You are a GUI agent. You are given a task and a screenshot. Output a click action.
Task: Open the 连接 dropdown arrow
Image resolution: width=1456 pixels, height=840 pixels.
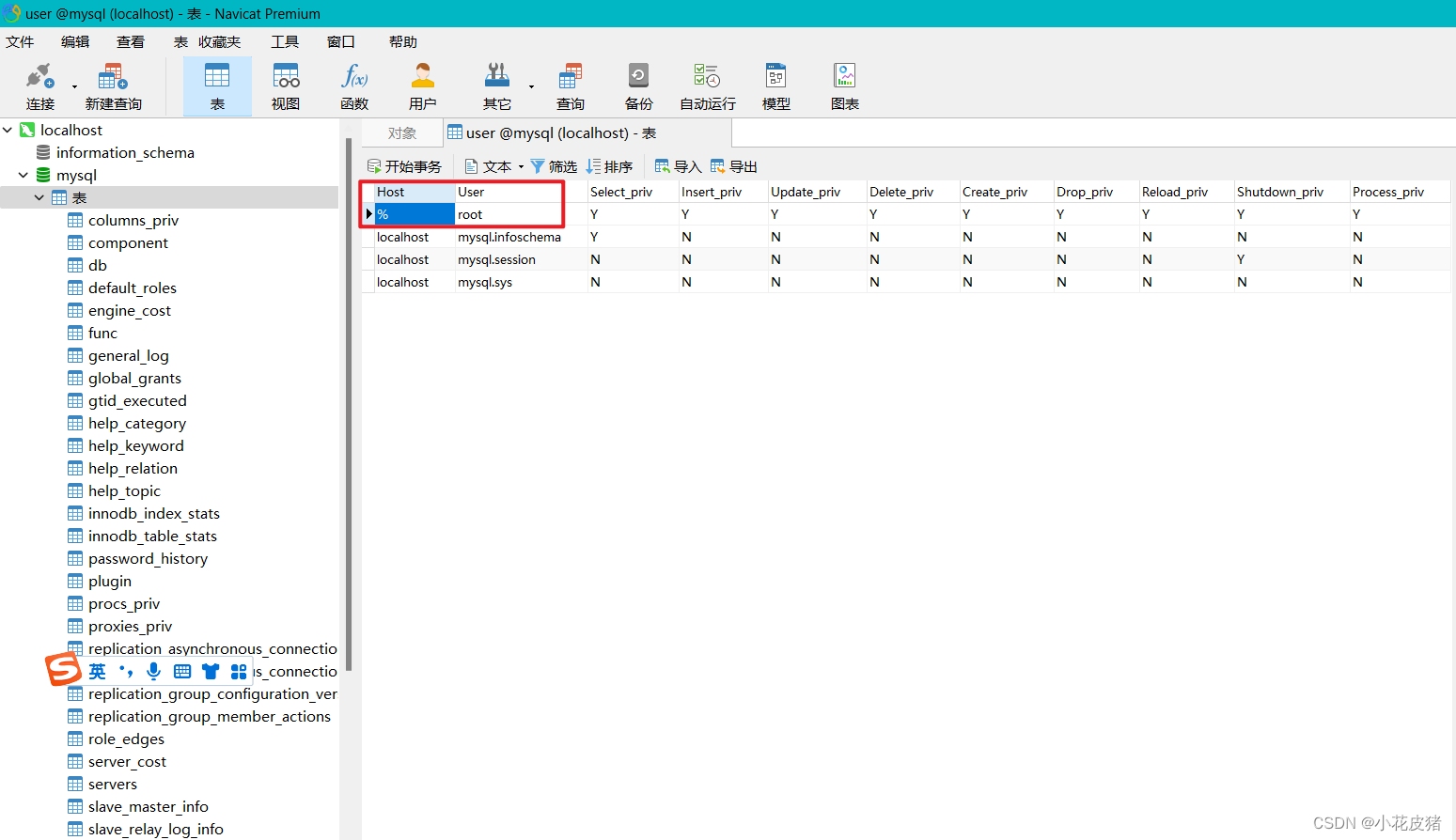tap(74, 86)
